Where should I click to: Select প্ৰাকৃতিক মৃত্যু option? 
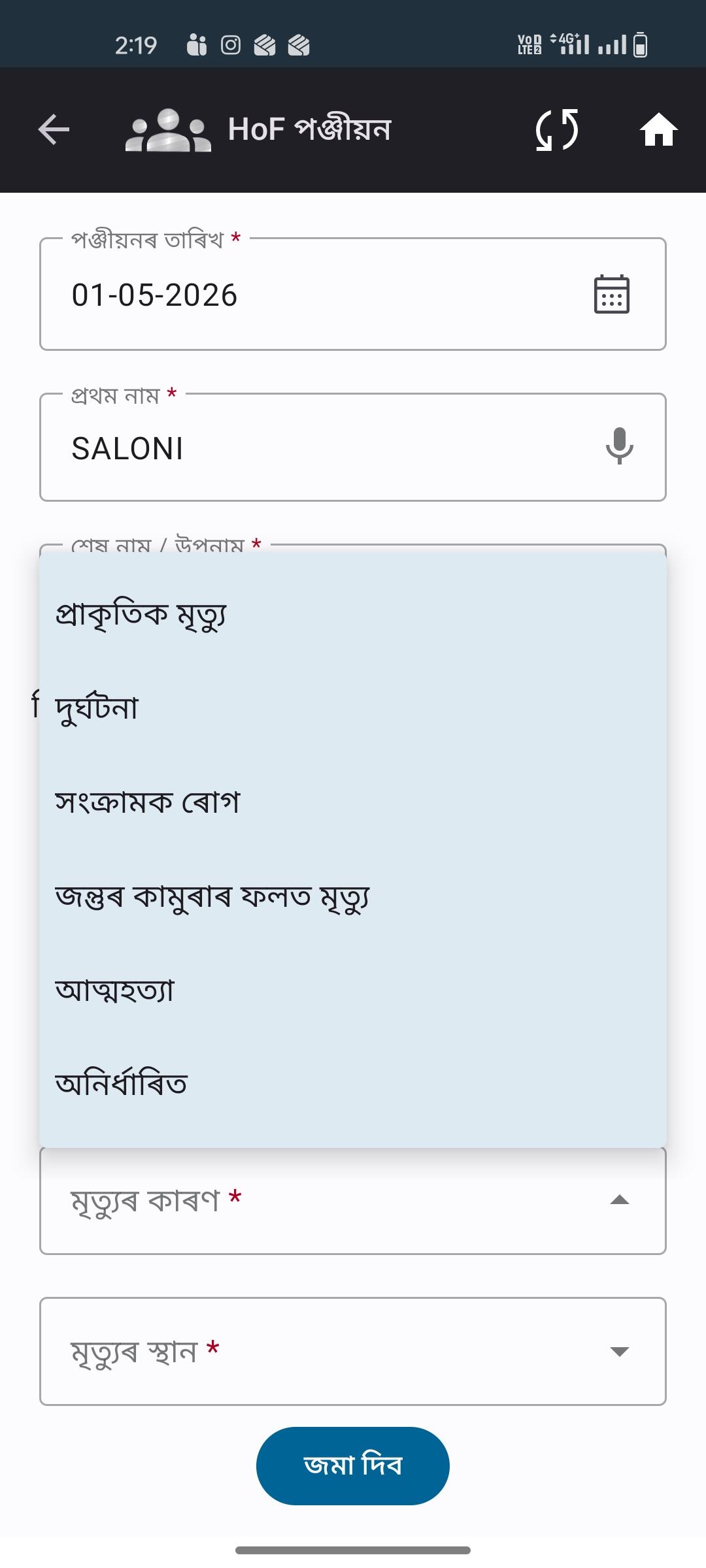(x=353, y=614)
